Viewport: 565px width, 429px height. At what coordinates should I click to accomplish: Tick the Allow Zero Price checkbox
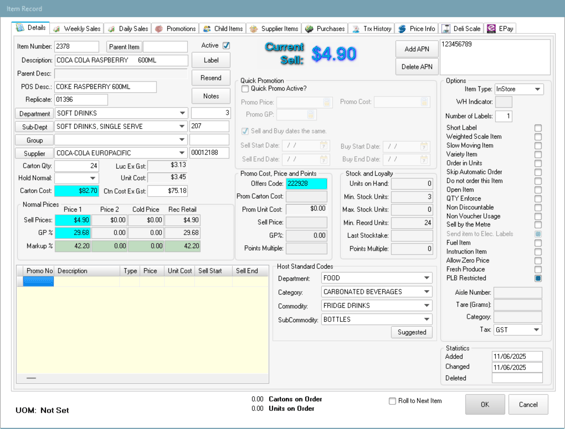[x=538, y=260]
